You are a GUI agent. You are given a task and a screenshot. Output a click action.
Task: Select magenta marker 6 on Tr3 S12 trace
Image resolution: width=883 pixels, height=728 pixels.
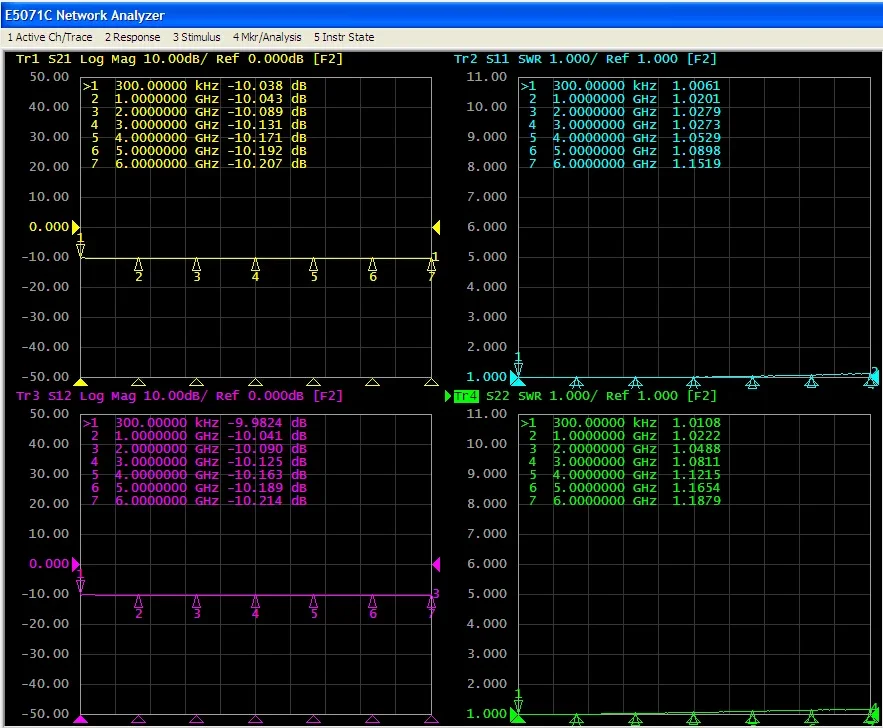tap(372, 607)
